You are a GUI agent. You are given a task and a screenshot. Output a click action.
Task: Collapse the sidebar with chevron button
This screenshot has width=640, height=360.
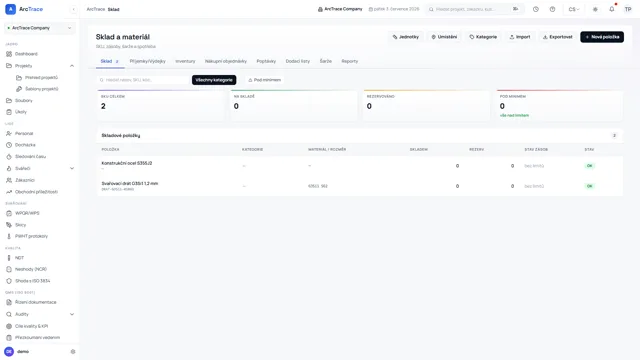pyautogui.click(x=73, y=9)
